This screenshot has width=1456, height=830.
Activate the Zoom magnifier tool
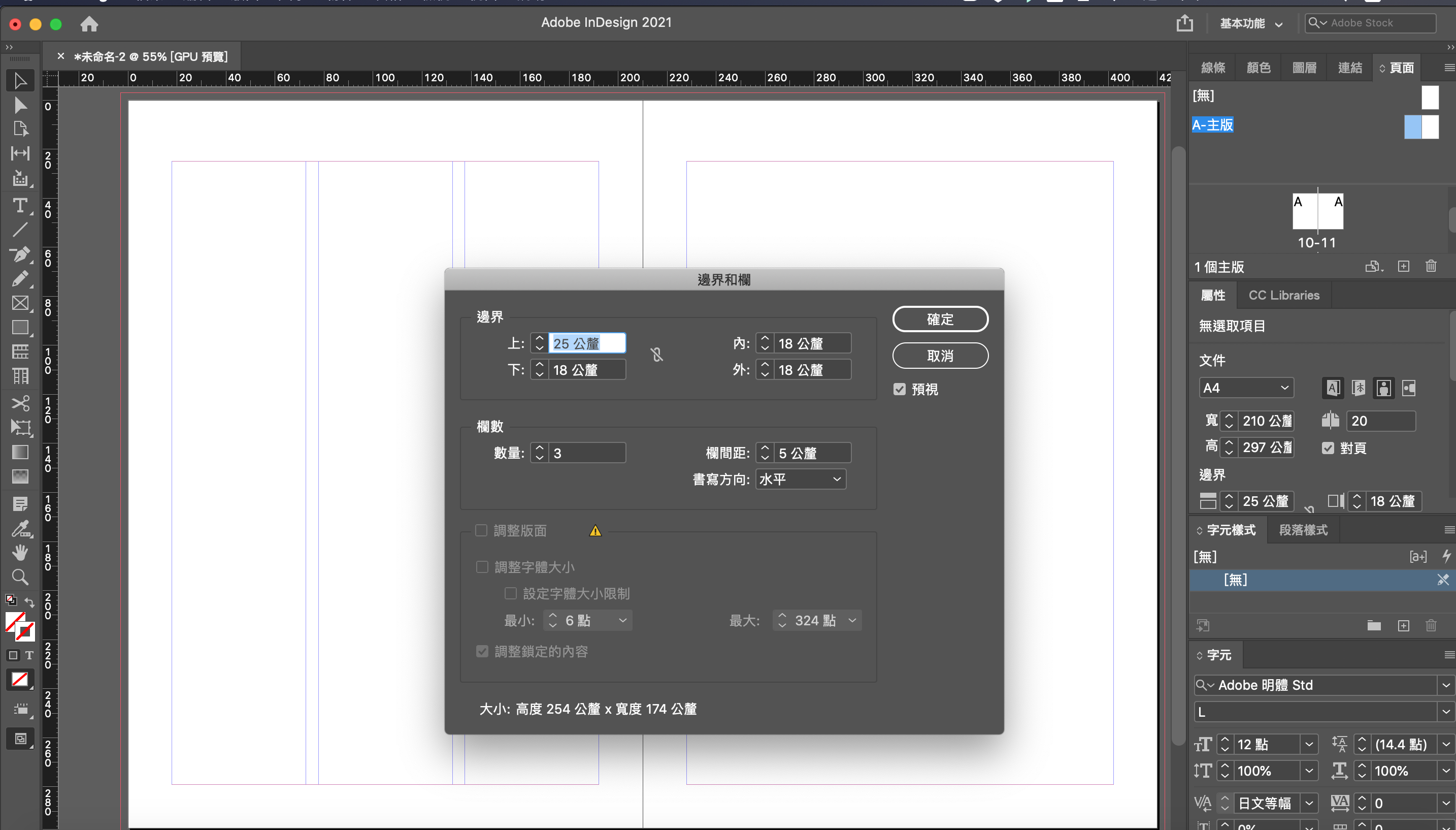point(20,577)
